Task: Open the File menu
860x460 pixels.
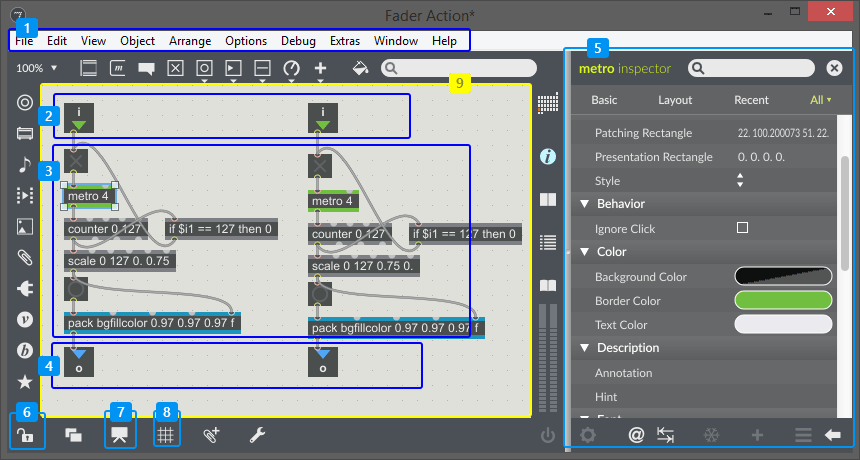Action: click(24, 41)
